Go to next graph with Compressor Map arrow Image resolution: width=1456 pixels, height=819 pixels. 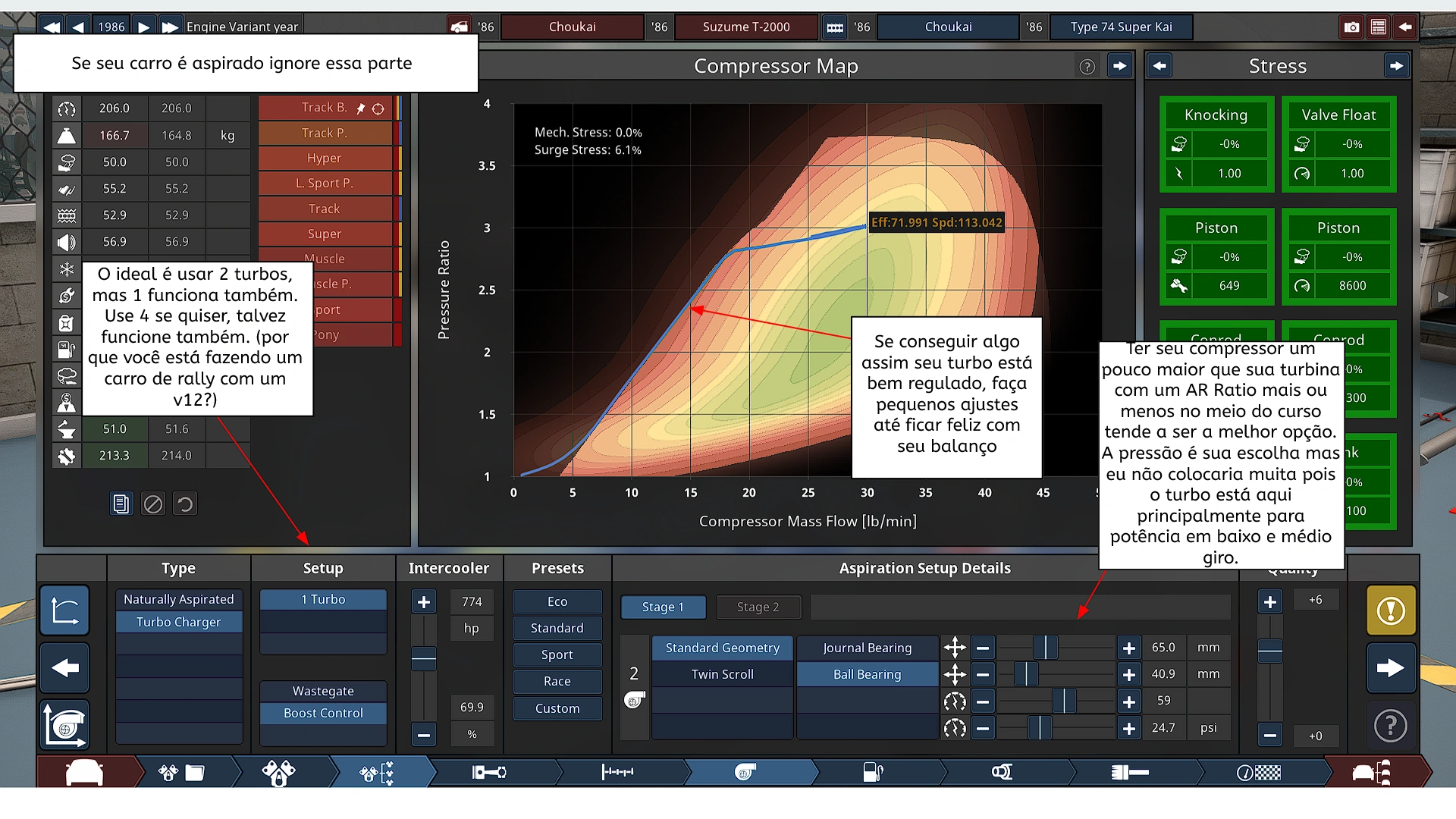pos(1119,67)
